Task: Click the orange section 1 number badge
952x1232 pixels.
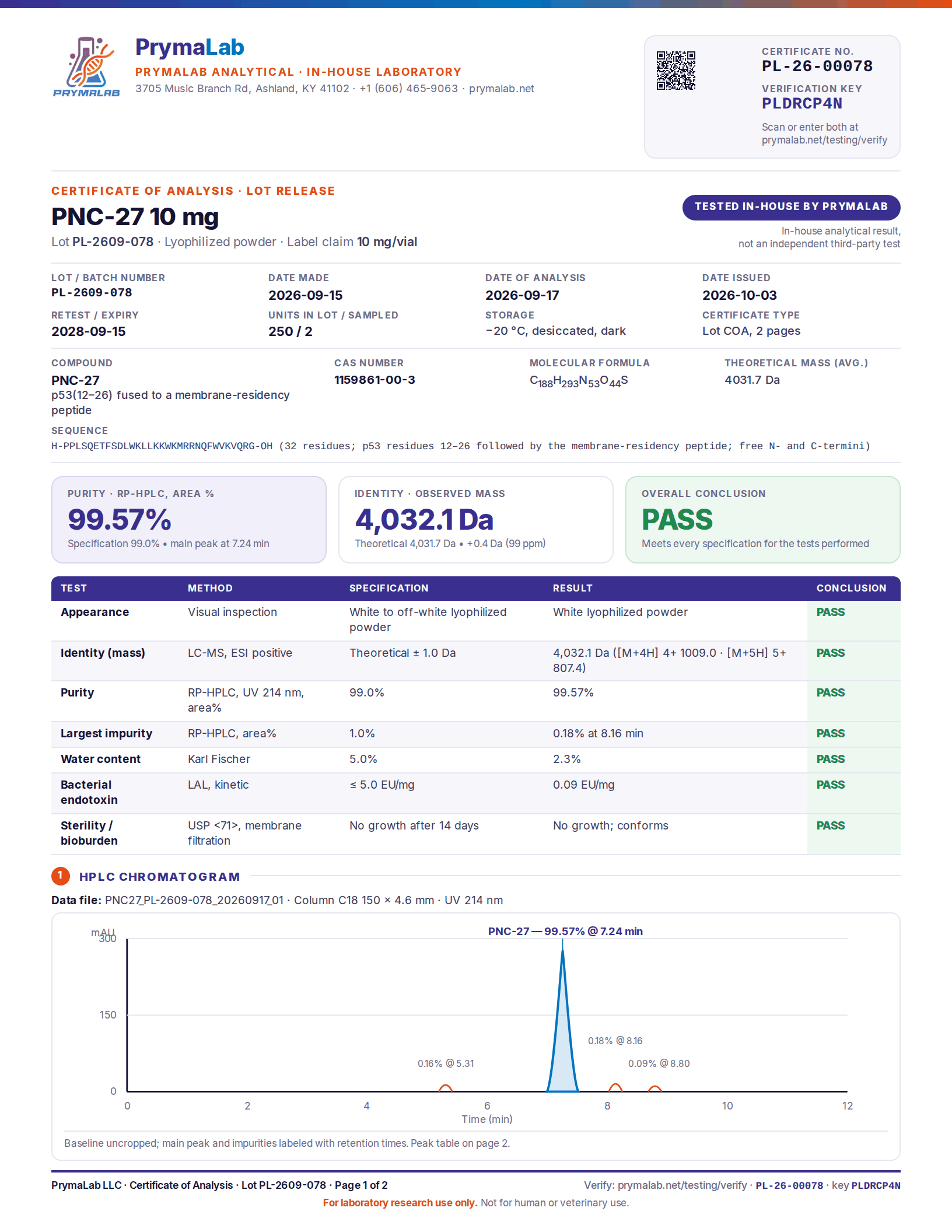Action: (x=61, y=876)
